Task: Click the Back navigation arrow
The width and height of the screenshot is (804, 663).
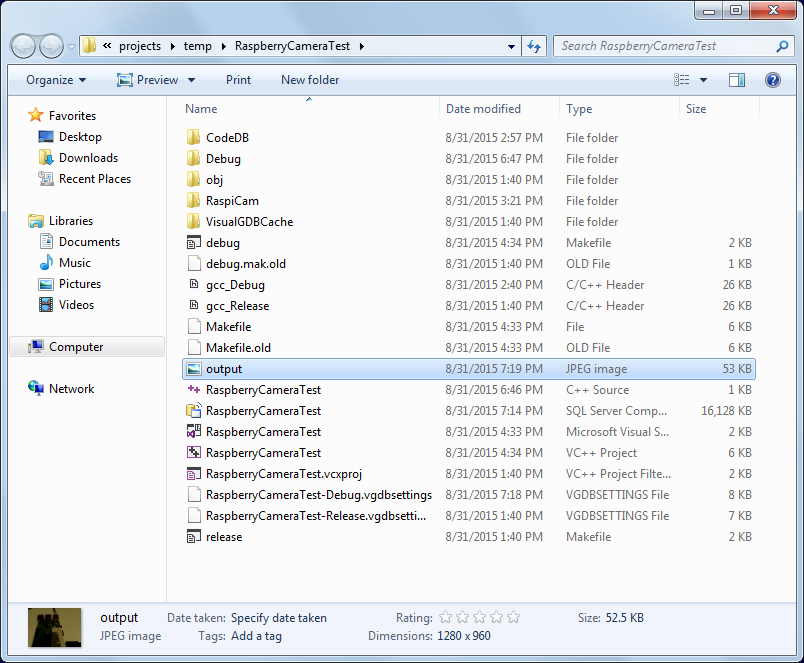Action: 23,47
